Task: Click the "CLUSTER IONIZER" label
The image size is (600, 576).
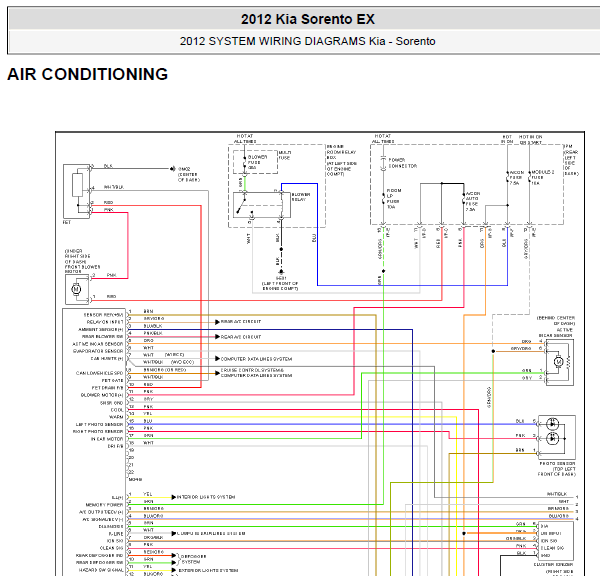Action: point(553,565)
